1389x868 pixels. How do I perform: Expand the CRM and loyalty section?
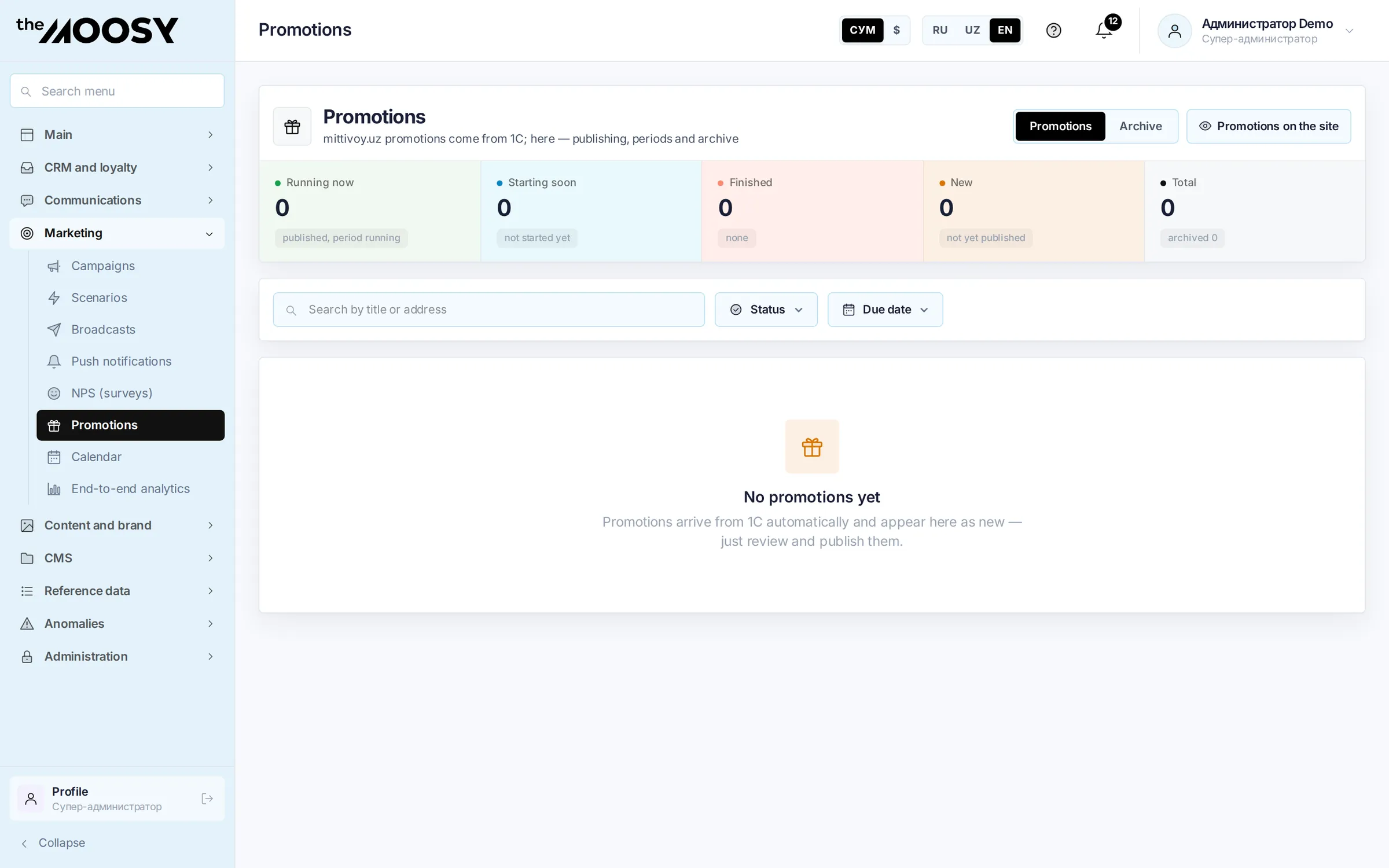[117, 167]
